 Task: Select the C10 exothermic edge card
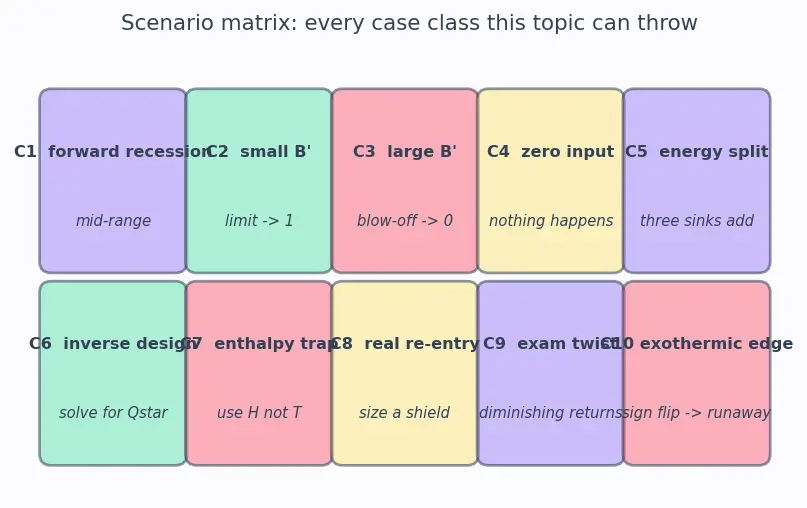pos(697,373)
